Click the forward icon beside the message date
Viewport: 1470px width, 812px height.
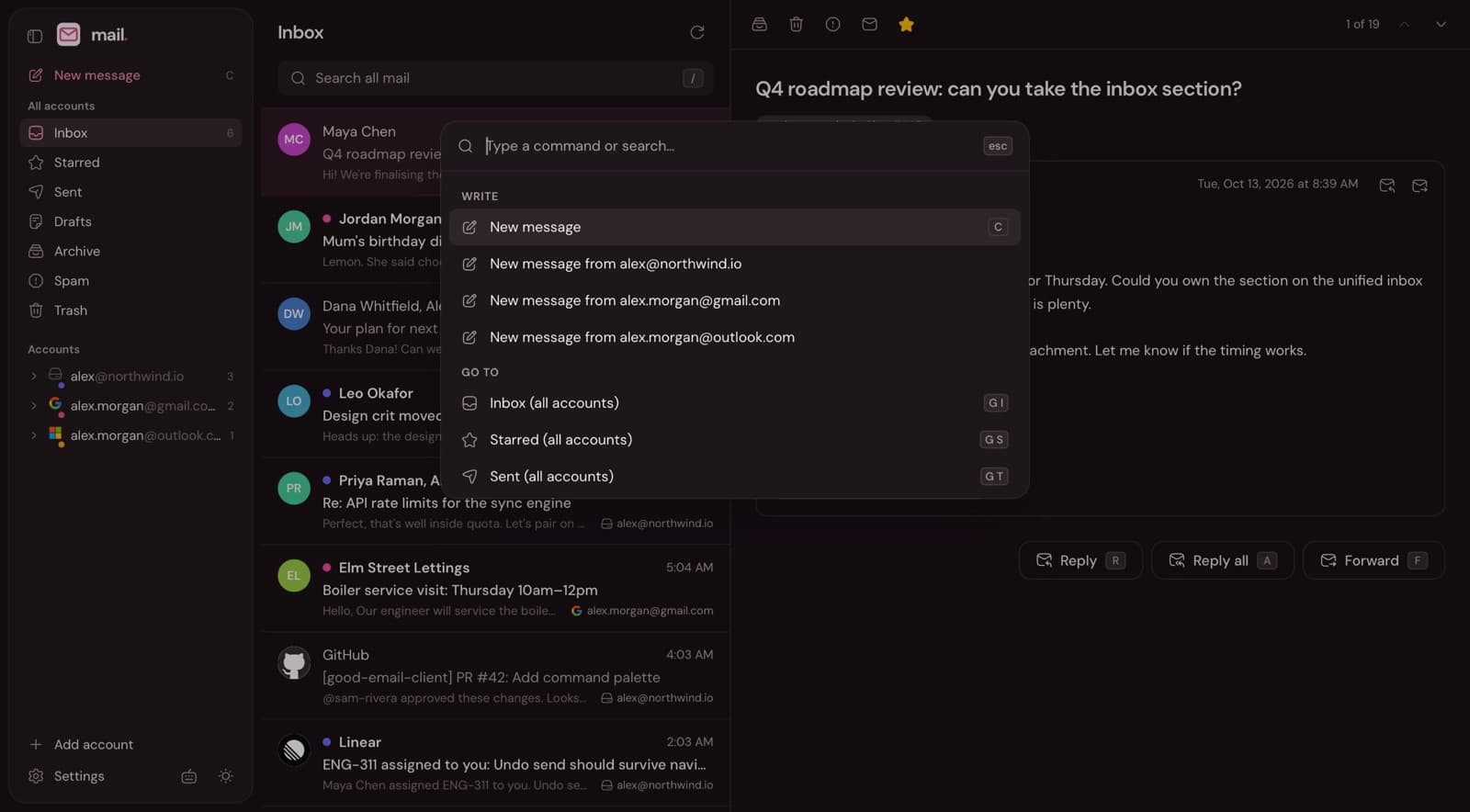[x=1419, y=186]
